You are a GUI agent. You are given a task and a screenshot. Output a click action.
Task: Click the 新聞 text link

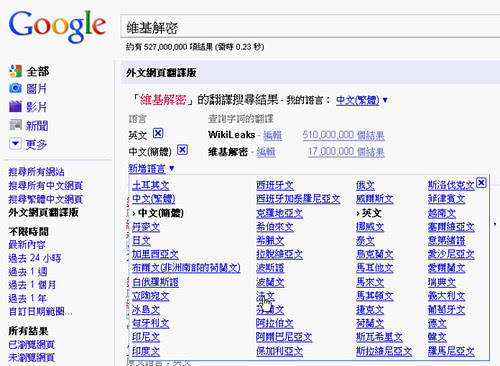(x=37, y=126)
